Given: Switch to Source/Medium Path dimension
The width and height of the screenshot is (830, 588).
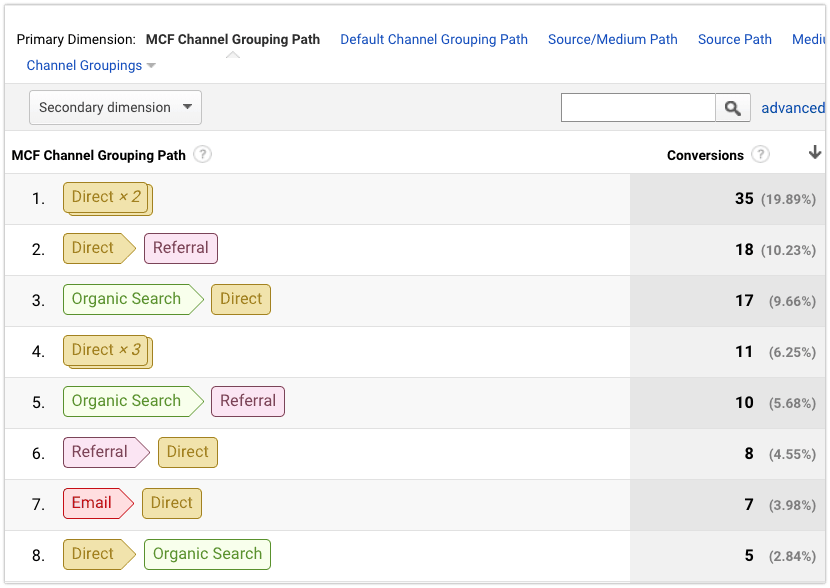Looking at the screenshot, I should click(612, 39).
